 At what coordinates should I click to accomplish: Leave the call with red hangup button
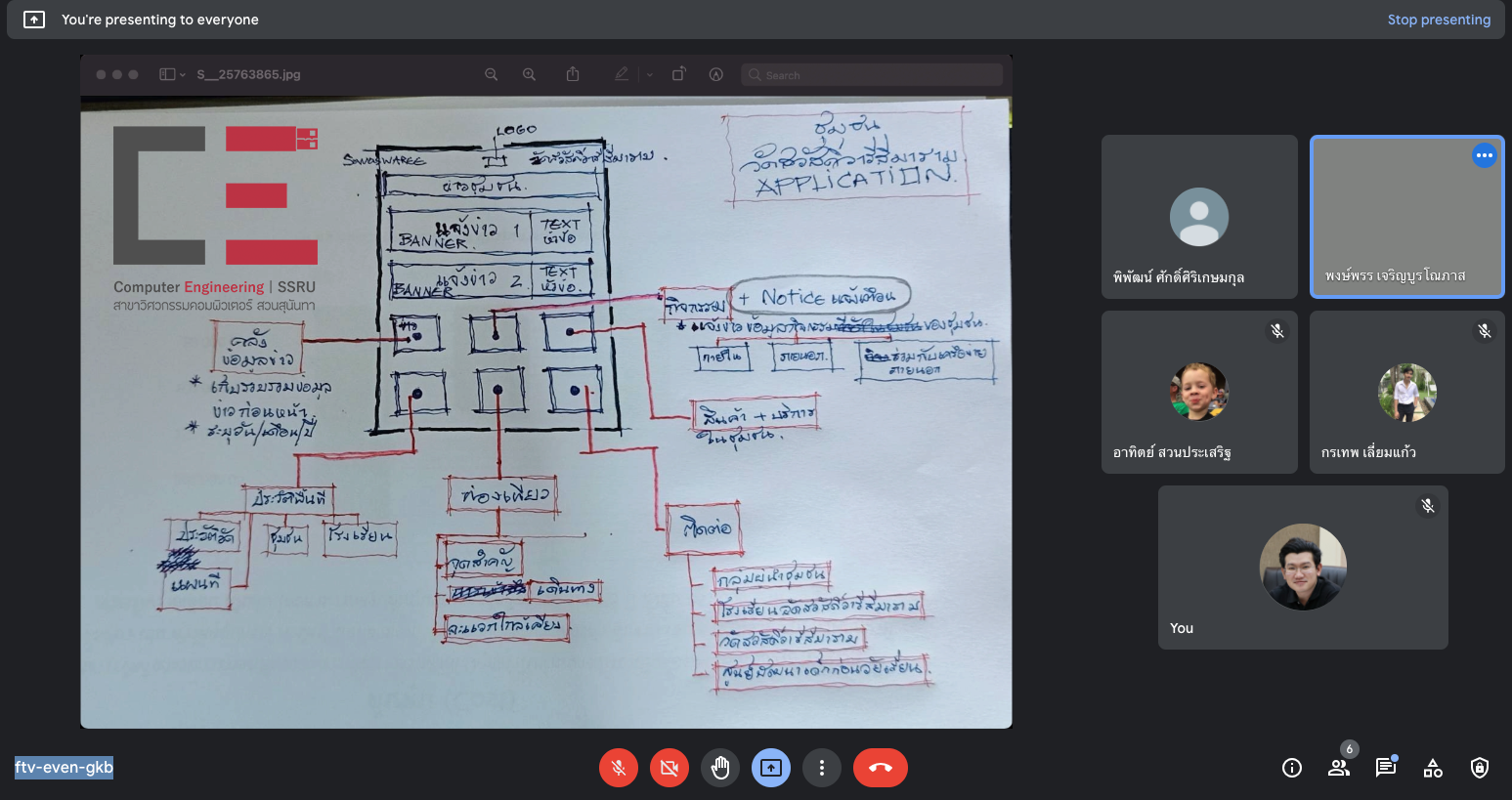coord(880,768)
